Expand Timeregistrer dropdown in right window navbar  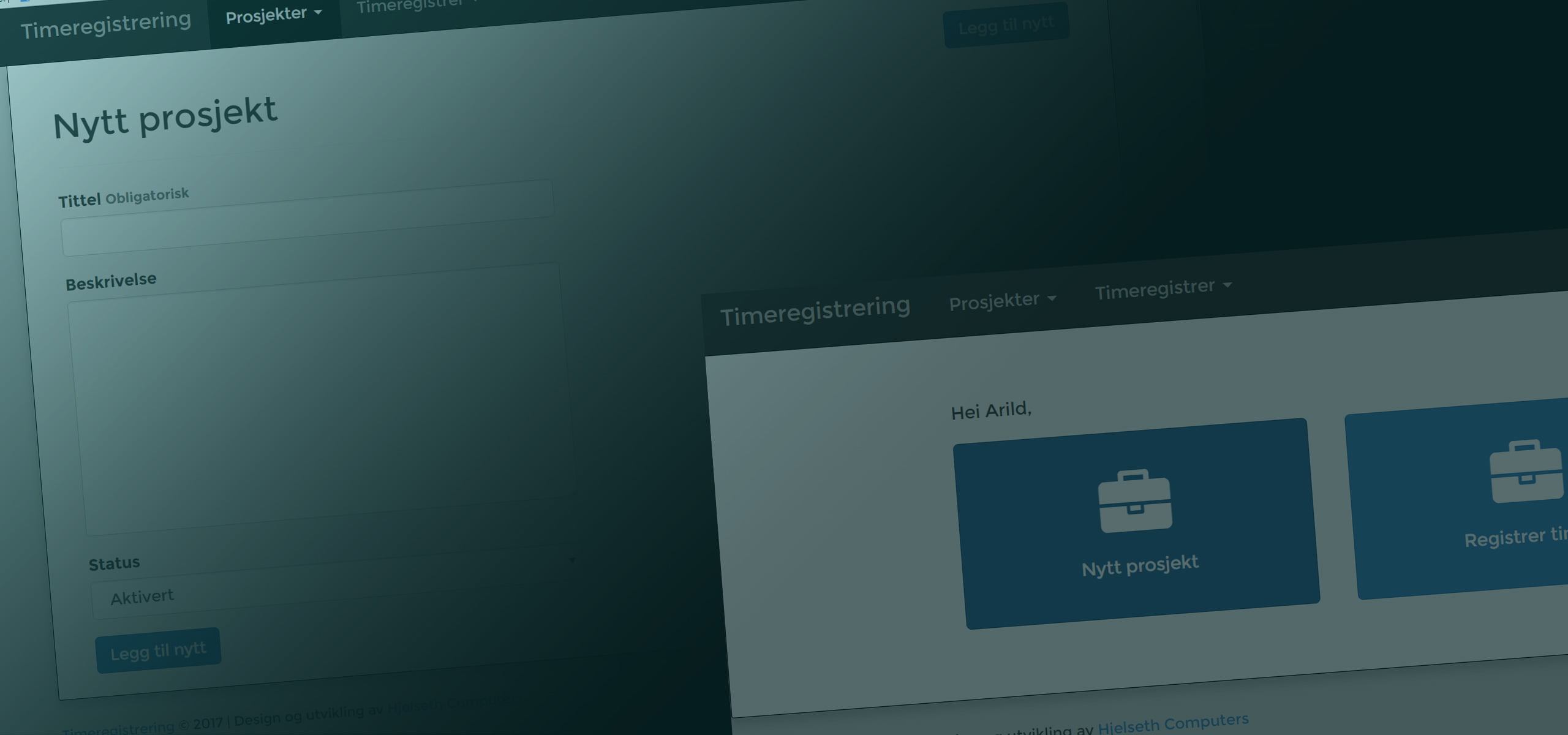[x=1163, y=288]
